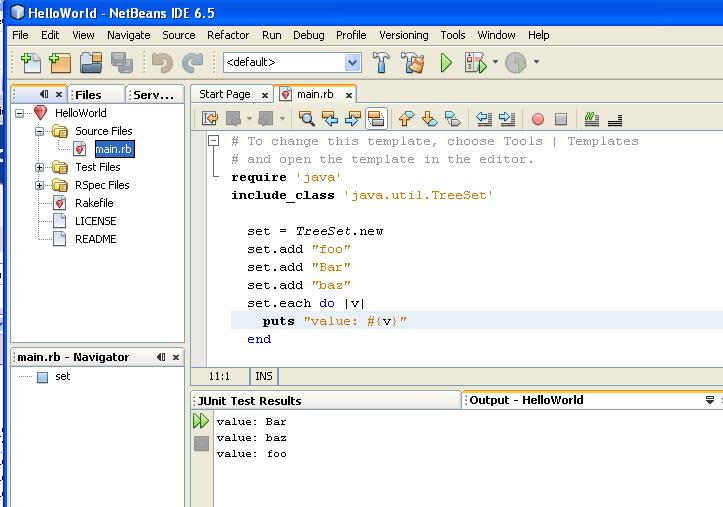Click the Comment lines editor icon
The width and height of the screenshot is (723, 507).
(592, 119)
